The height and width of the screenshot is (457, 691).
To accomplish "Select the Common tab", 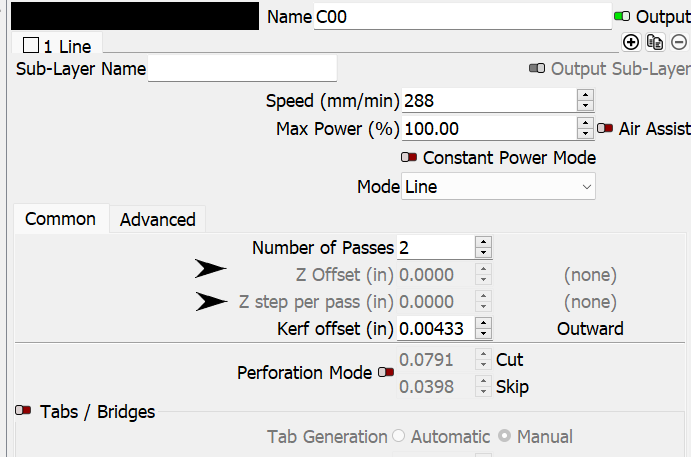I will point(60,219).
